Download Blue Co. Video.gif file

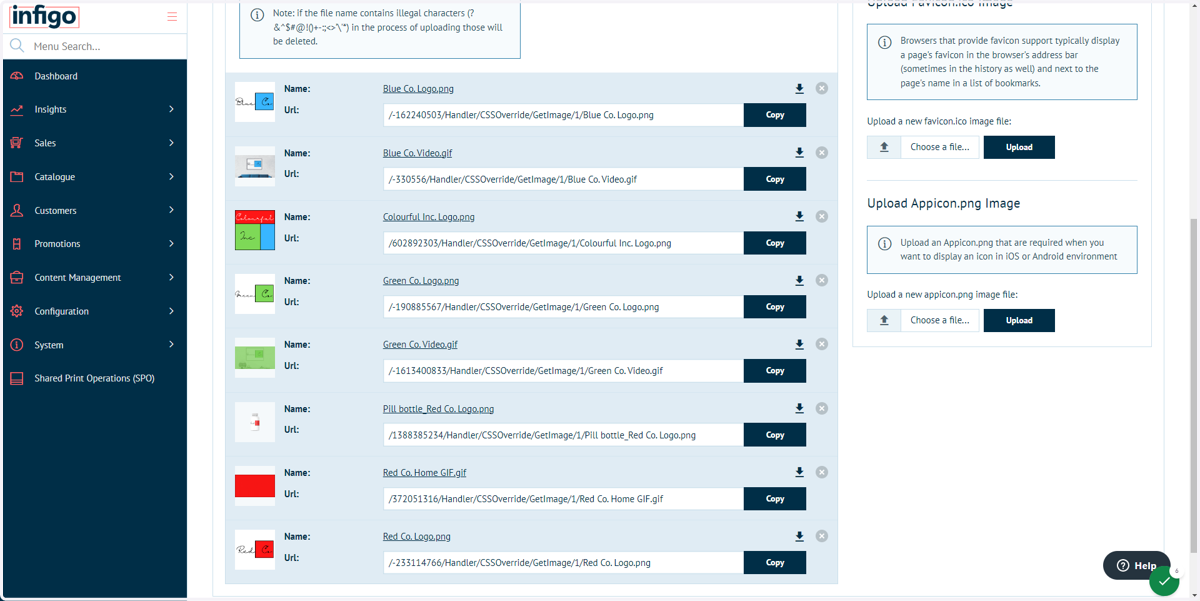click(799, 153)
